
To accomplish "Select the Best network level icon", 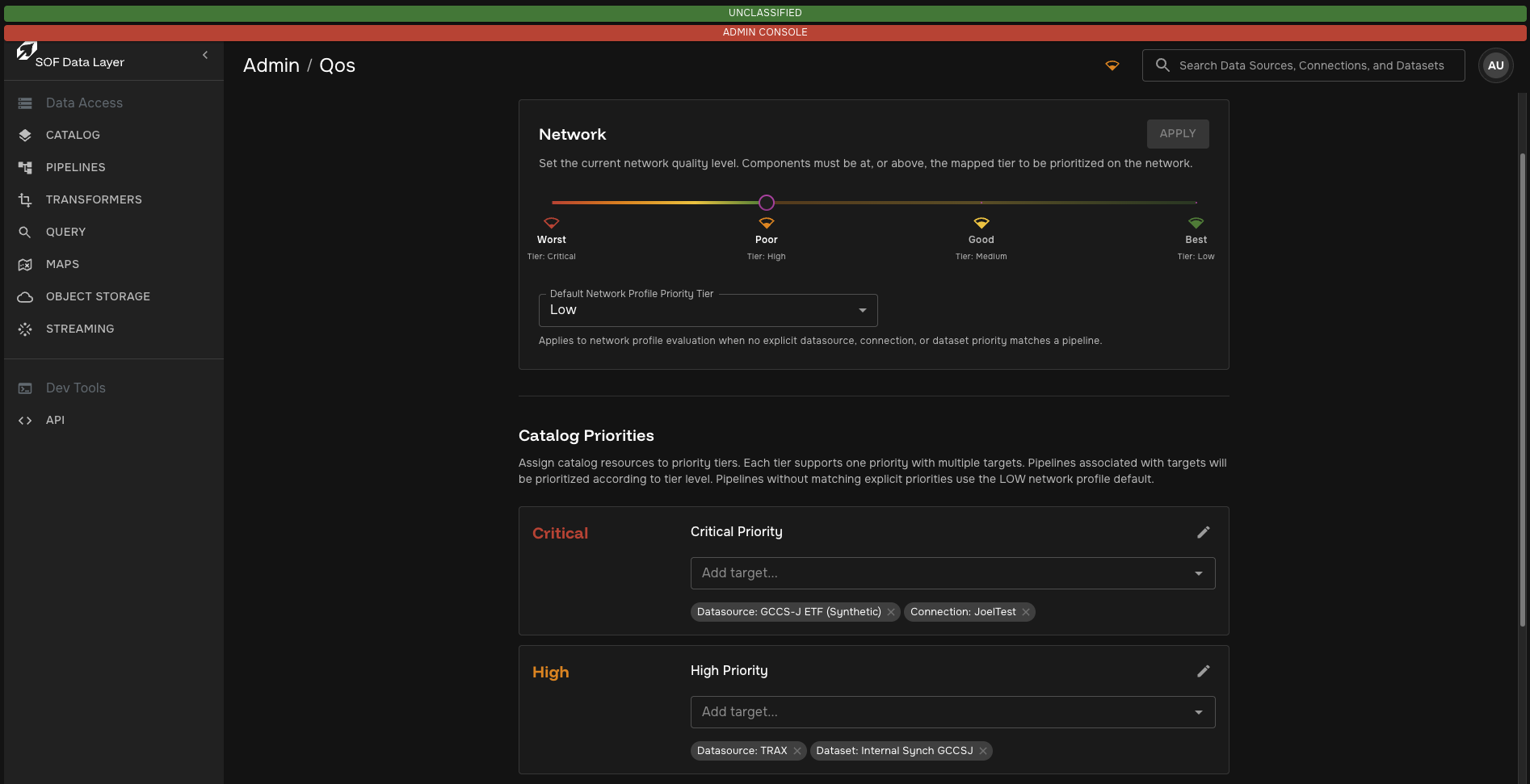I will pos(1196,223).
